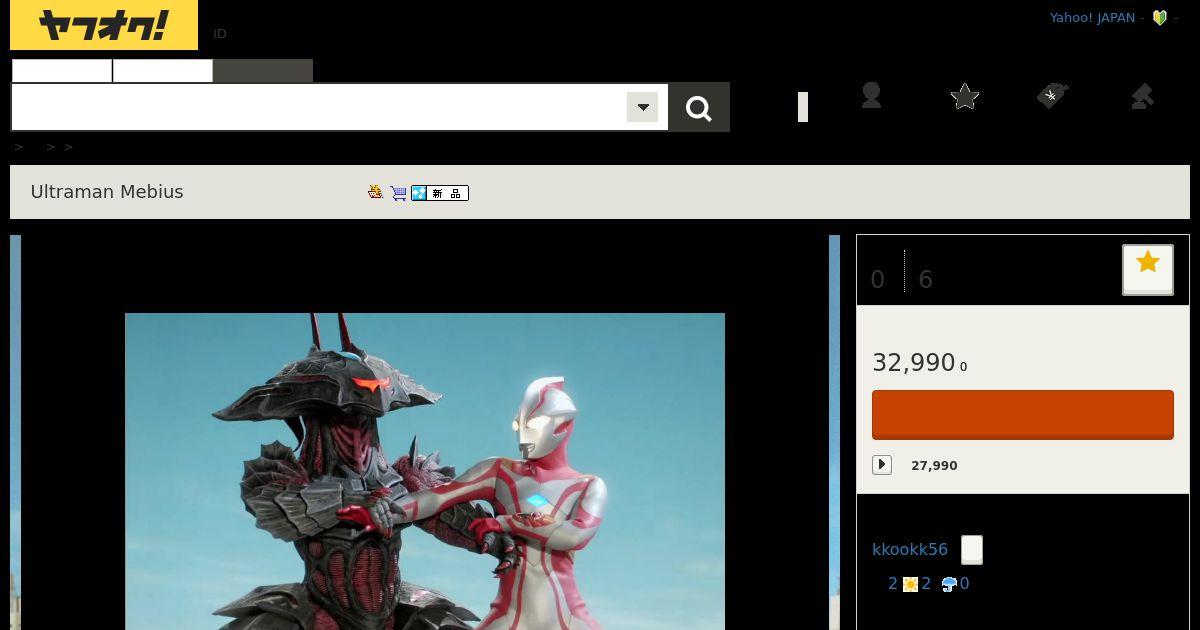The height and width of the screenshot is (630, 1200).
Task: Click the umbrella bad-rating icon
Action: (x=949, y=584)
